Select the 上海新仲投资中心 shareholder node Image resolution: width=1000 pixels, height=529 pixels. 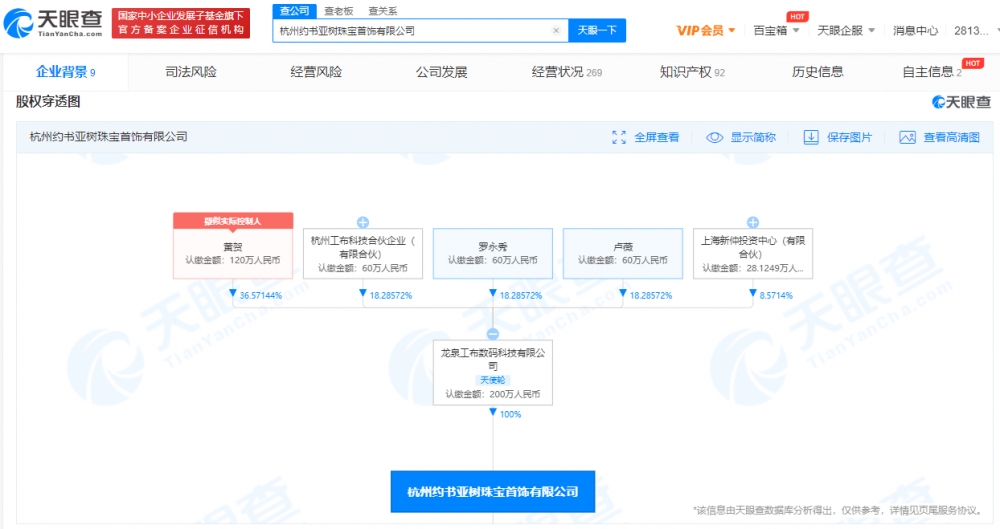[753, 253]
